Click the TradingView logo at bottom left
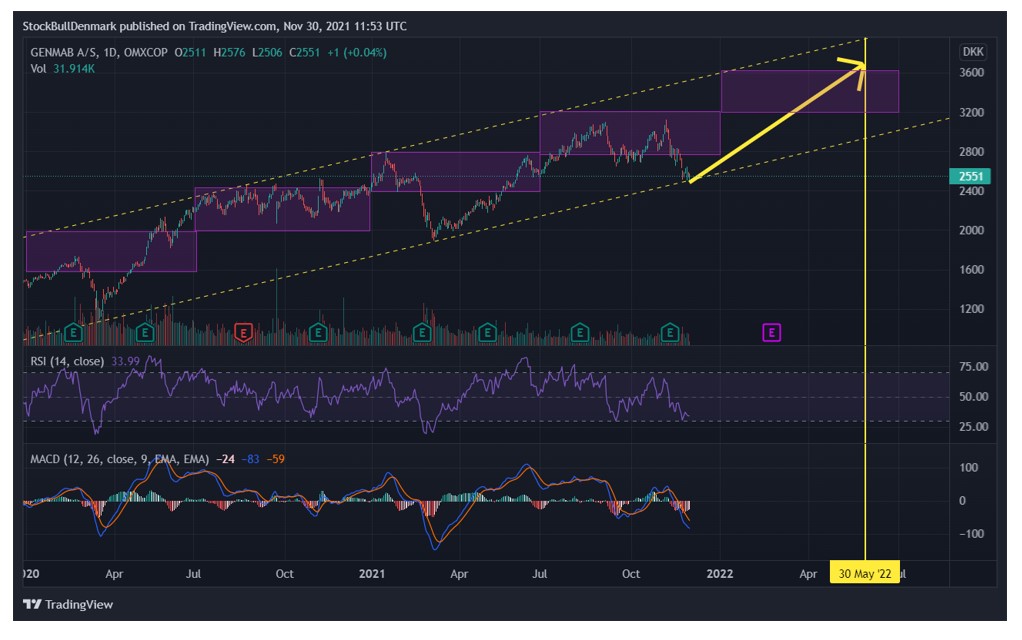1022x640 pixels. click(68, 604)
